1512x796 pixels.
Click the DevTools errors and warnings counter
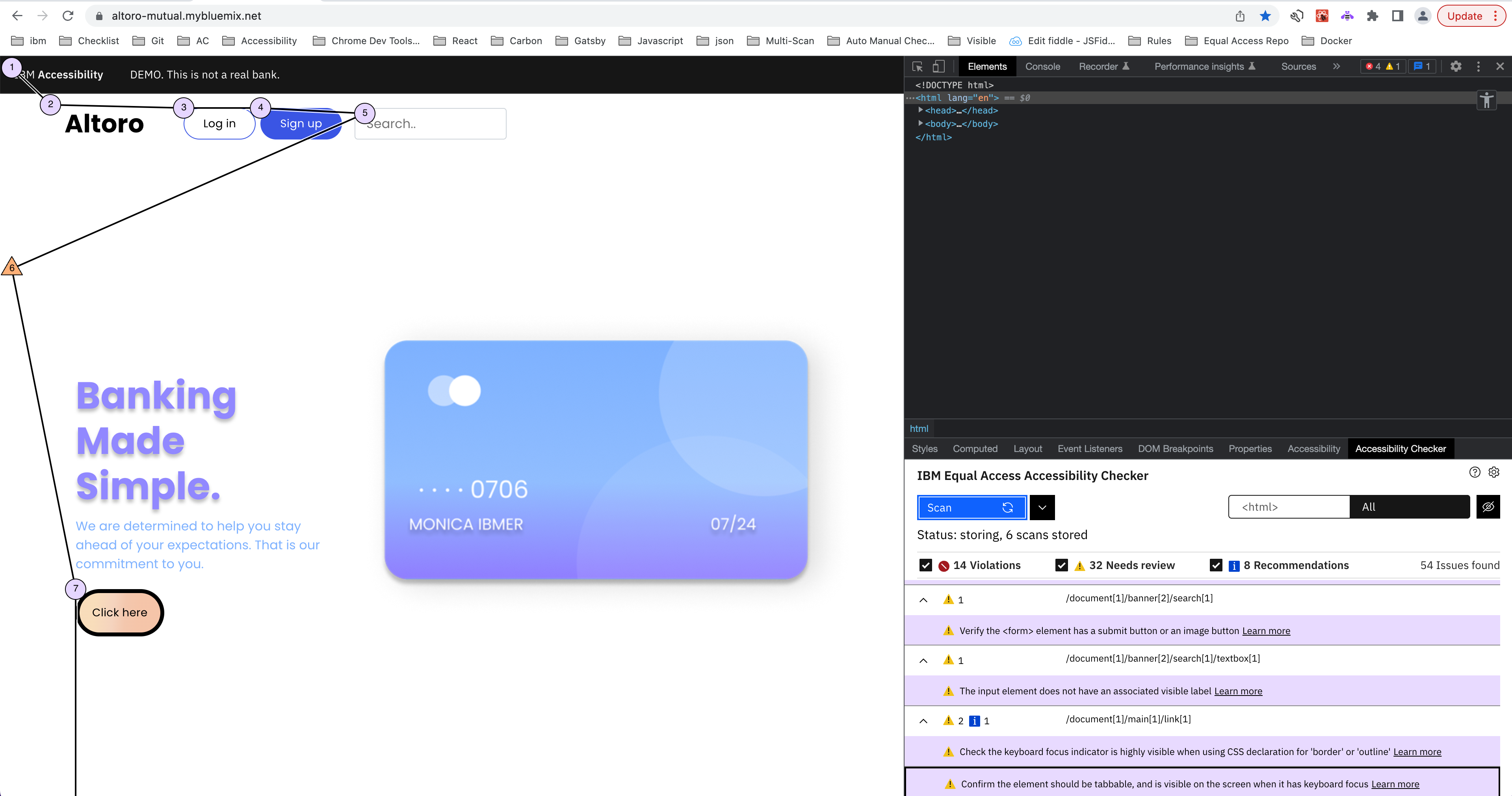[x=1382, y=66]
